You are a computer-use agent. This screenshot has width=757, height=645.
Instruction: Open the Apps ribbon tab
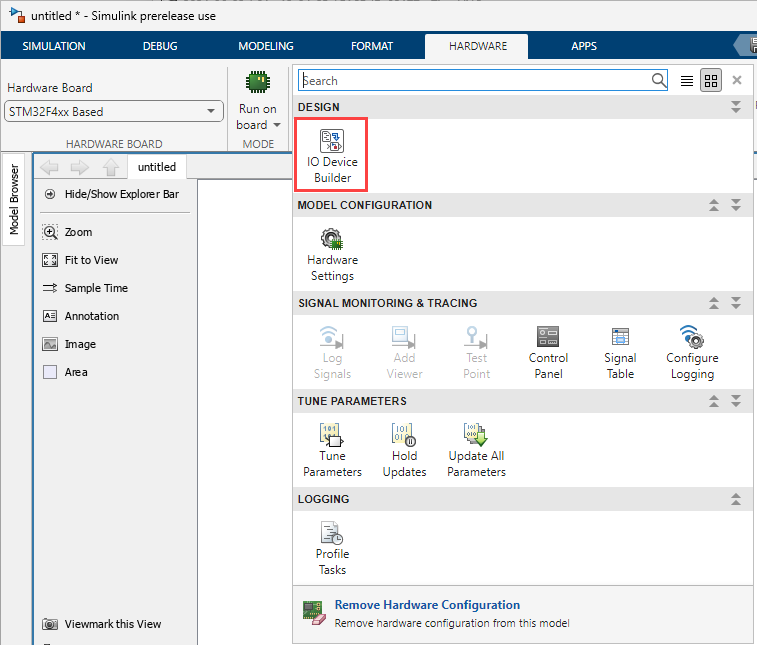click(x=584, y=46)
